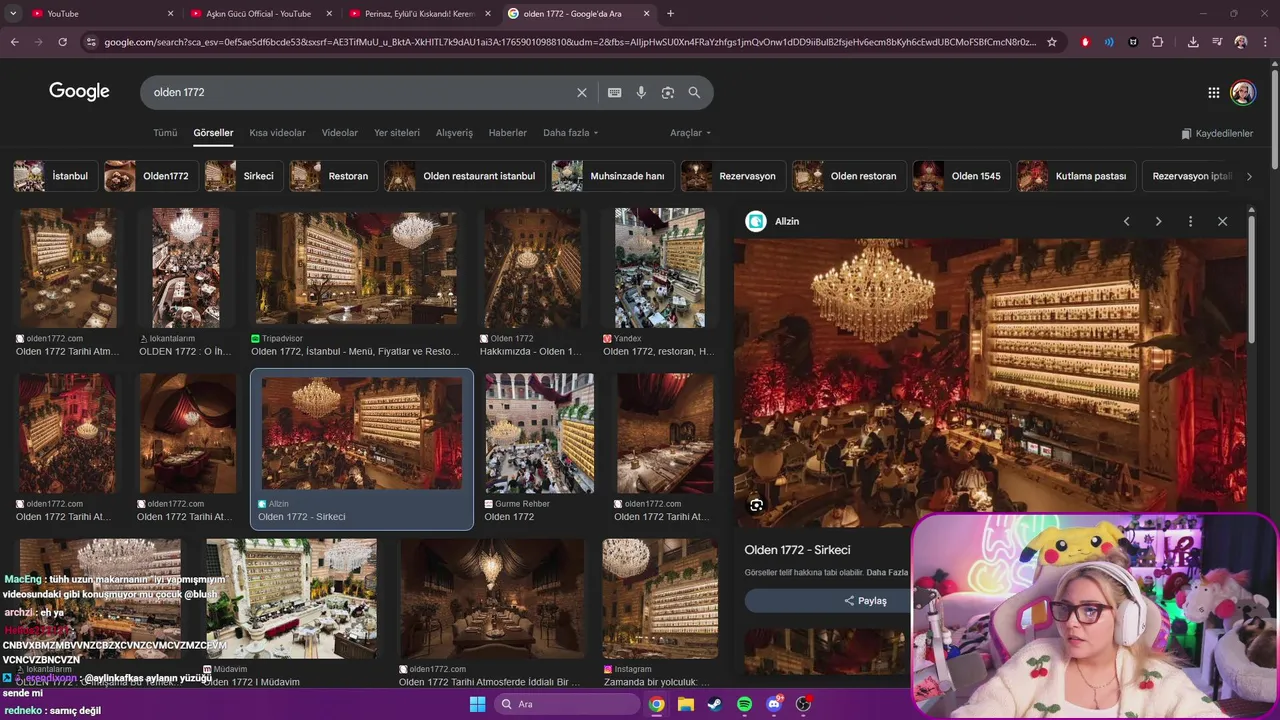
Task: Click the magnifier search button
Action: click(694, 92)
